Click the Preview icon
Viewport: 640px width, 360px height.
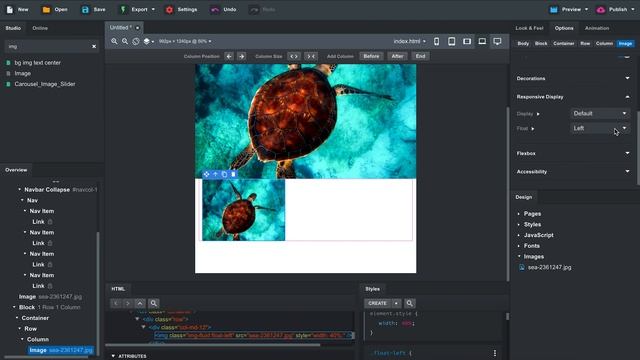point(553,9)
